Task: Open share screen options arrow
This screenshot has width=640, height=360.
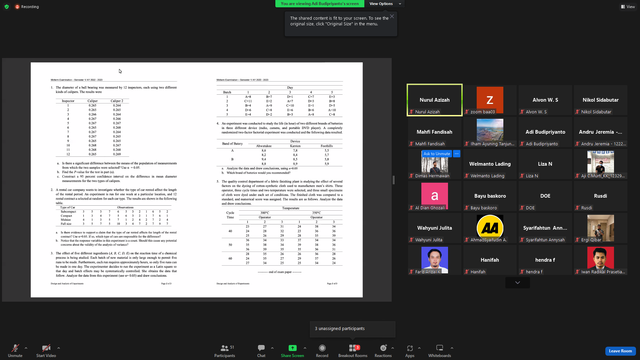Action: [304, 348]
